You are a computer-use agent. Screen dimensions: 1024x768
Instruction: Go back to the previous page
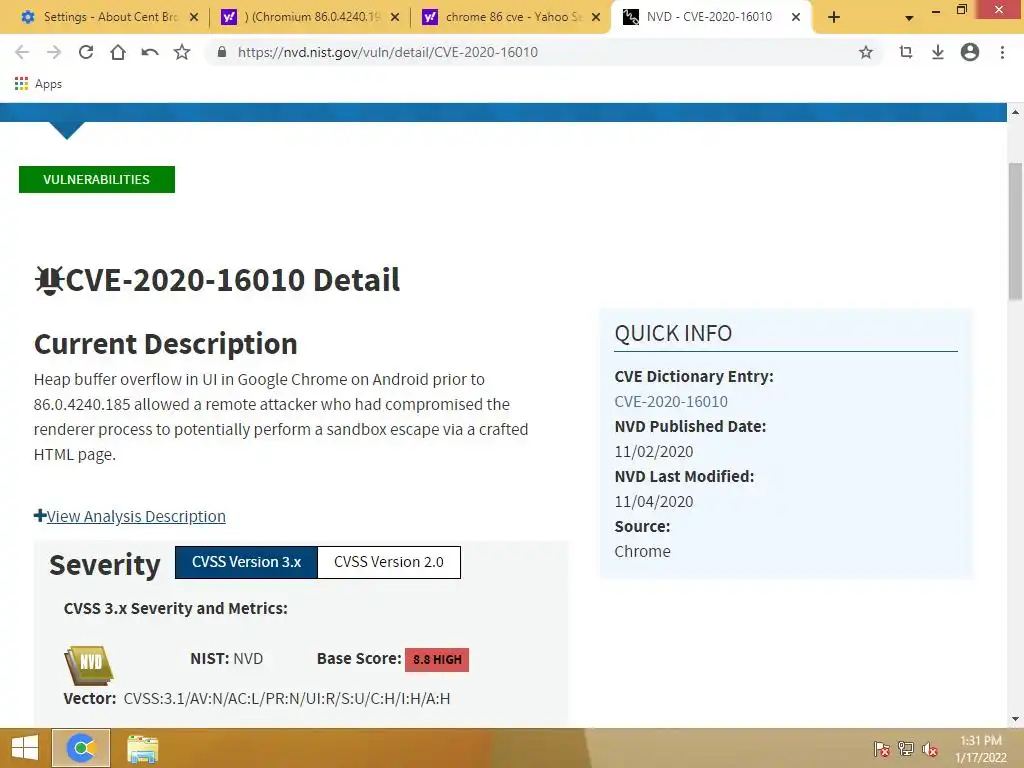point(22,52)
